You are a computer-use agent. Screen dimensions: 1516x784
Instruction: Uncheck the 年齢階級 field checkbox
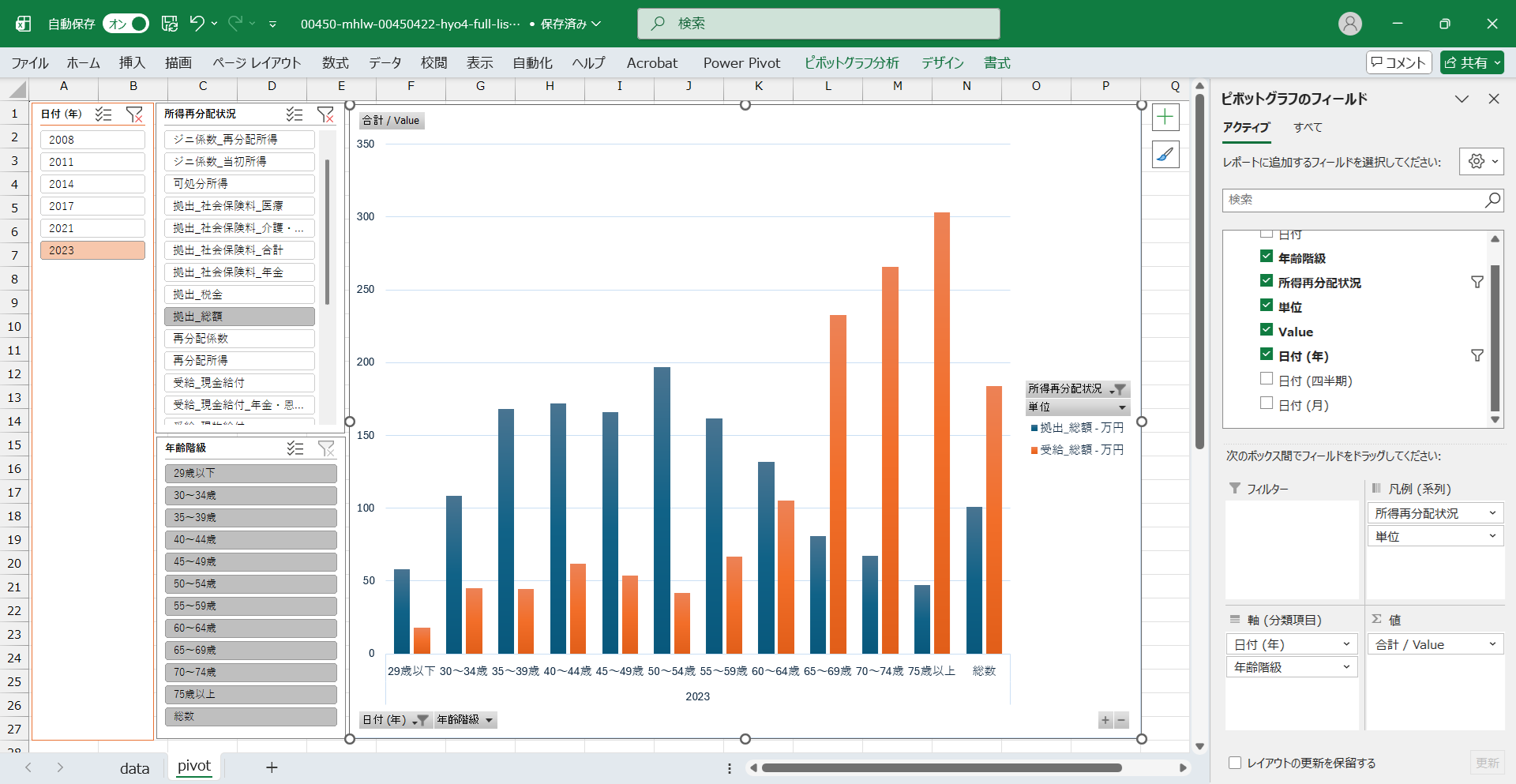click(x=1266, y=257)
